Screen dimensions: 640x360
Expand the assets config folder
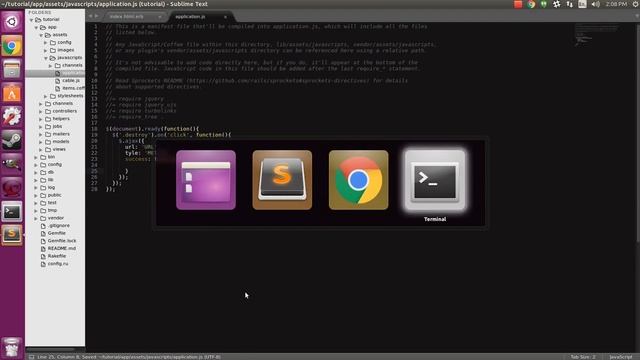click(x=46, y=42)
